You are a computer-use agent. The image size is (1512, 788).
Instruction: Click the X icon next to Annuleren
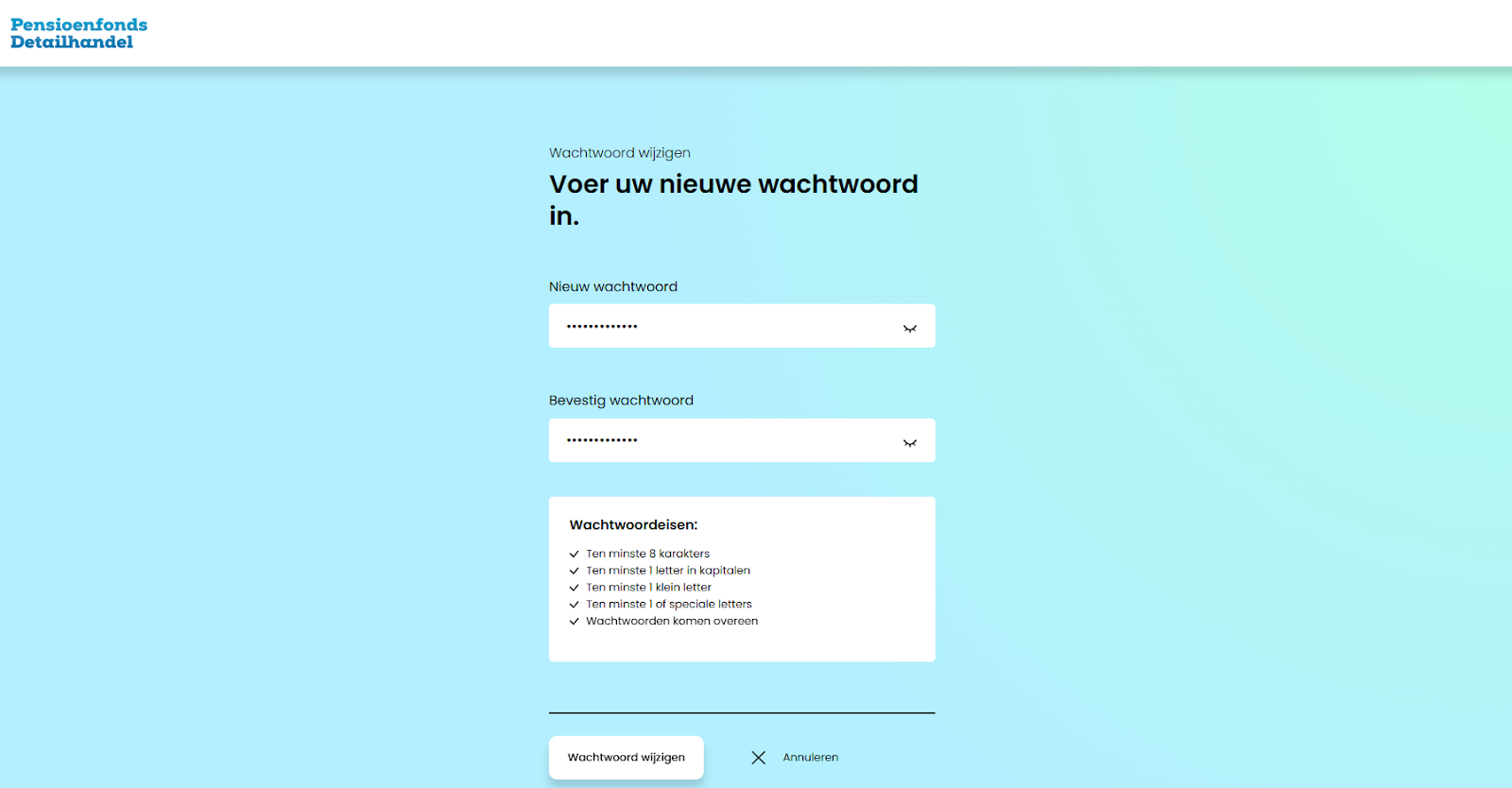click(x=758, y=758)
